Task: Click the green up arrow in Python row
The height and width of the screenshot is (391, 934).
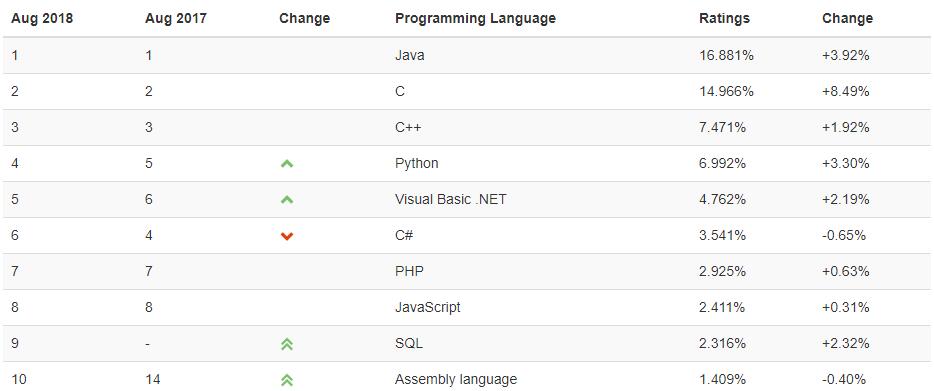Action: (x=287, y=163)
